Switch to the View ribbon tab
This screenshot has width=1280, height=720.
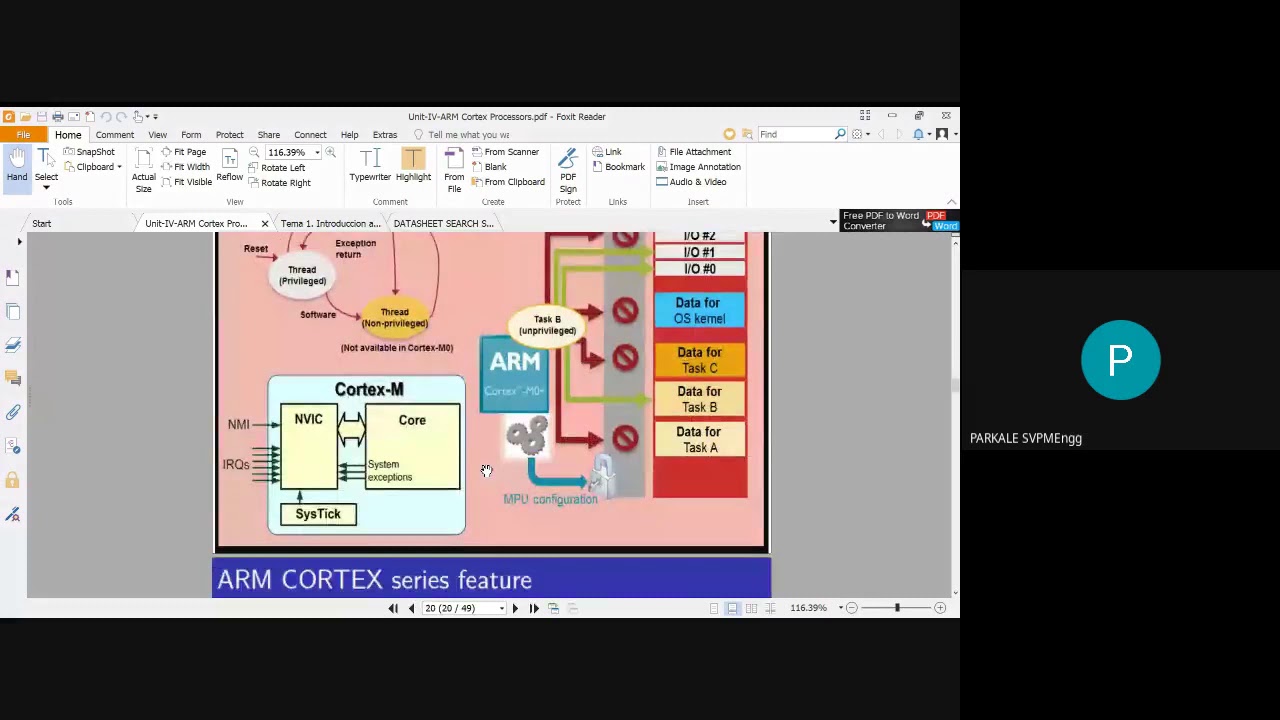point(157,135)
